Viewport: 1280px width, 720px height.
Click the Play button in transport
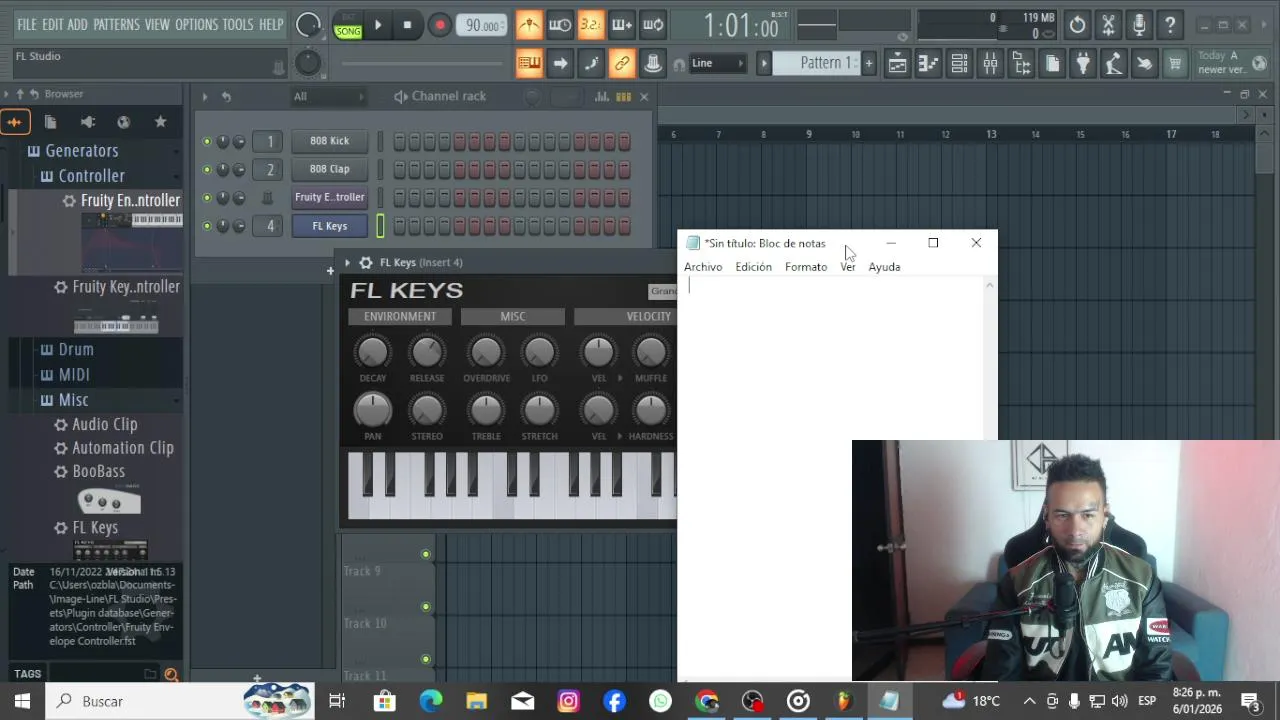tap(378, 25)
